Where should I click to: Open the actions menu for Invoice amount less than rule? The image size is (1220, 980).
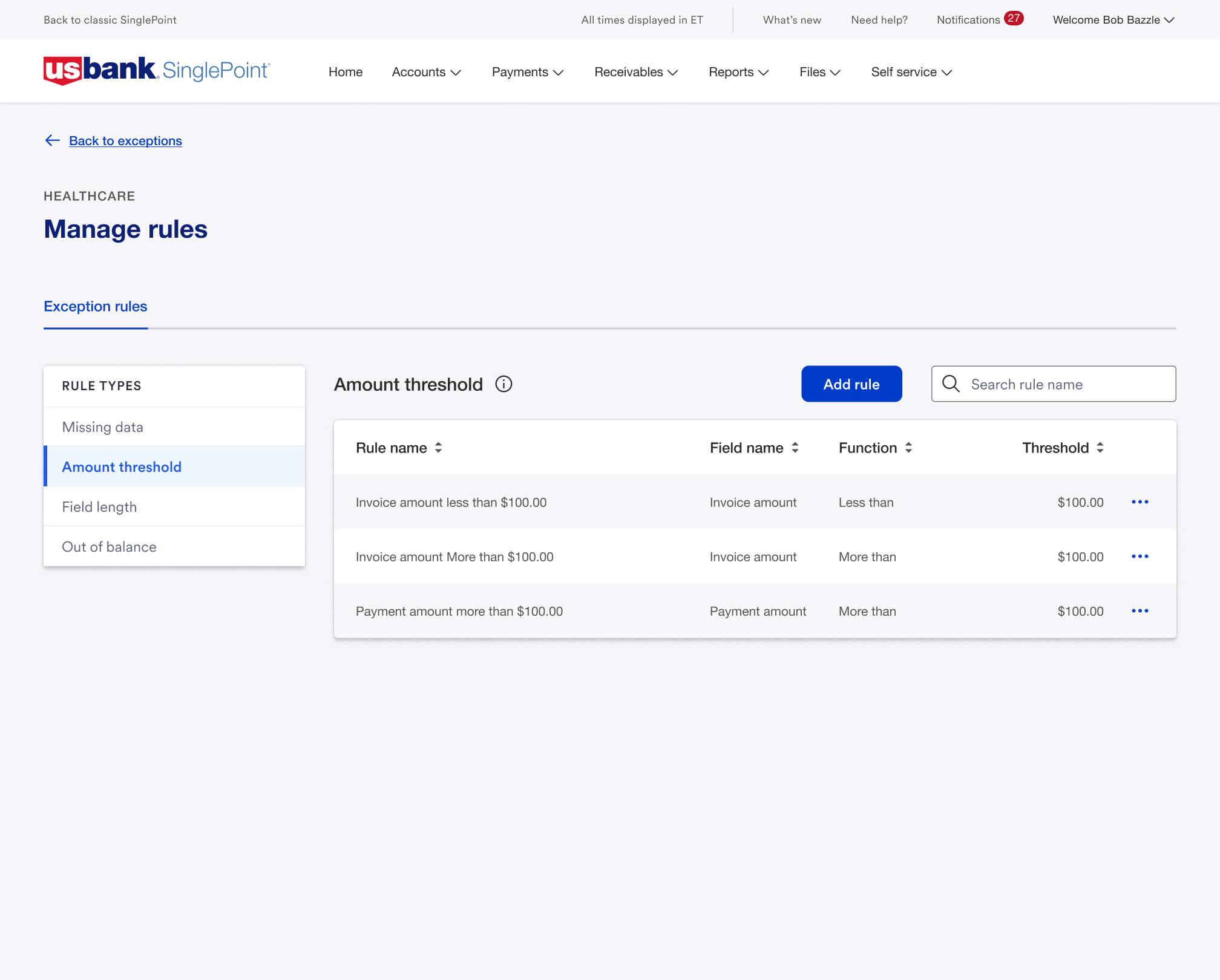(x=1140, y=501)
